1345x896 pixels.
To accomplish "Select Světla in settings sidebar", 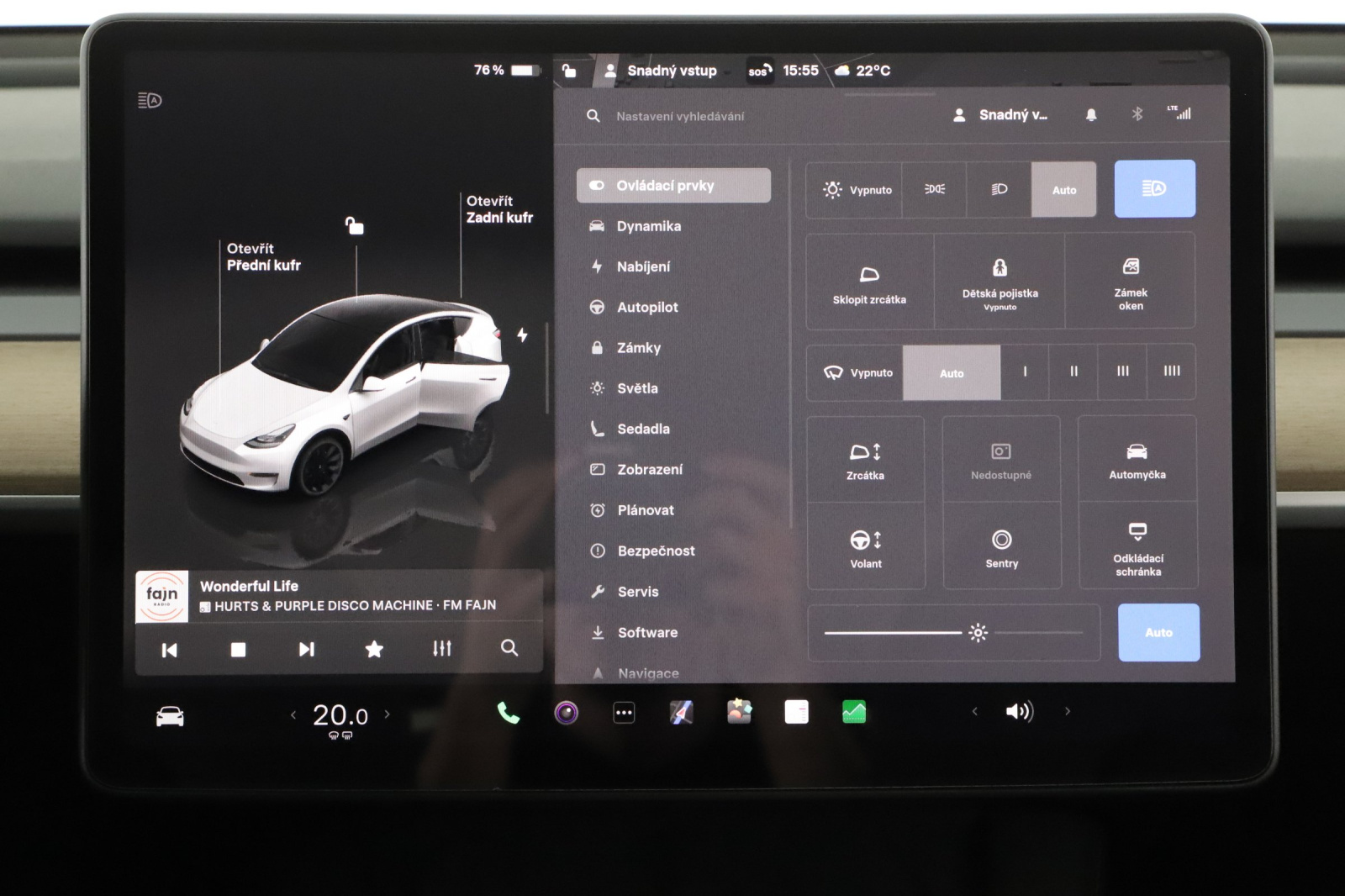I will (x=636, y=388).
